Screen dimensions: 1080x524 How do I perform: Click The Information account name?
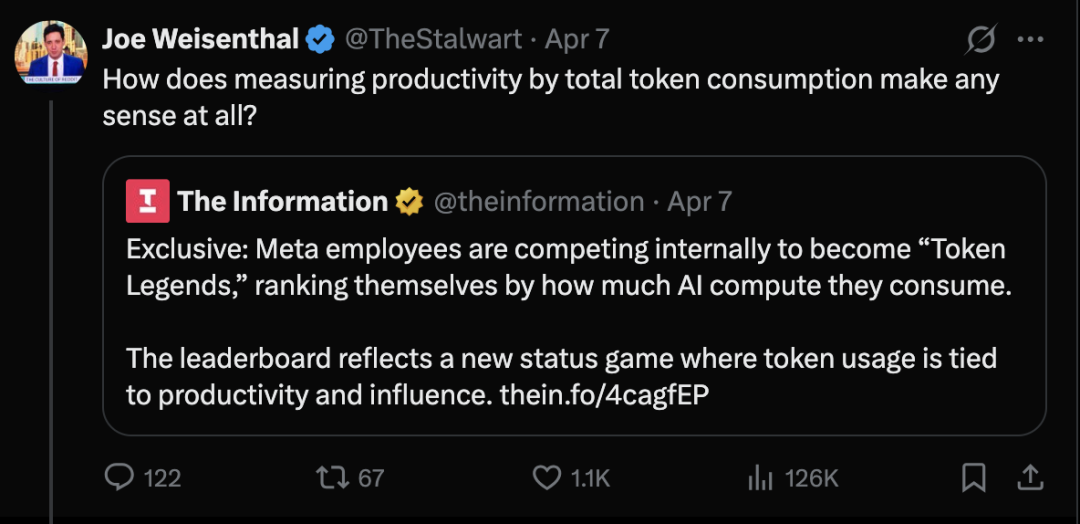tap(282, 201)
